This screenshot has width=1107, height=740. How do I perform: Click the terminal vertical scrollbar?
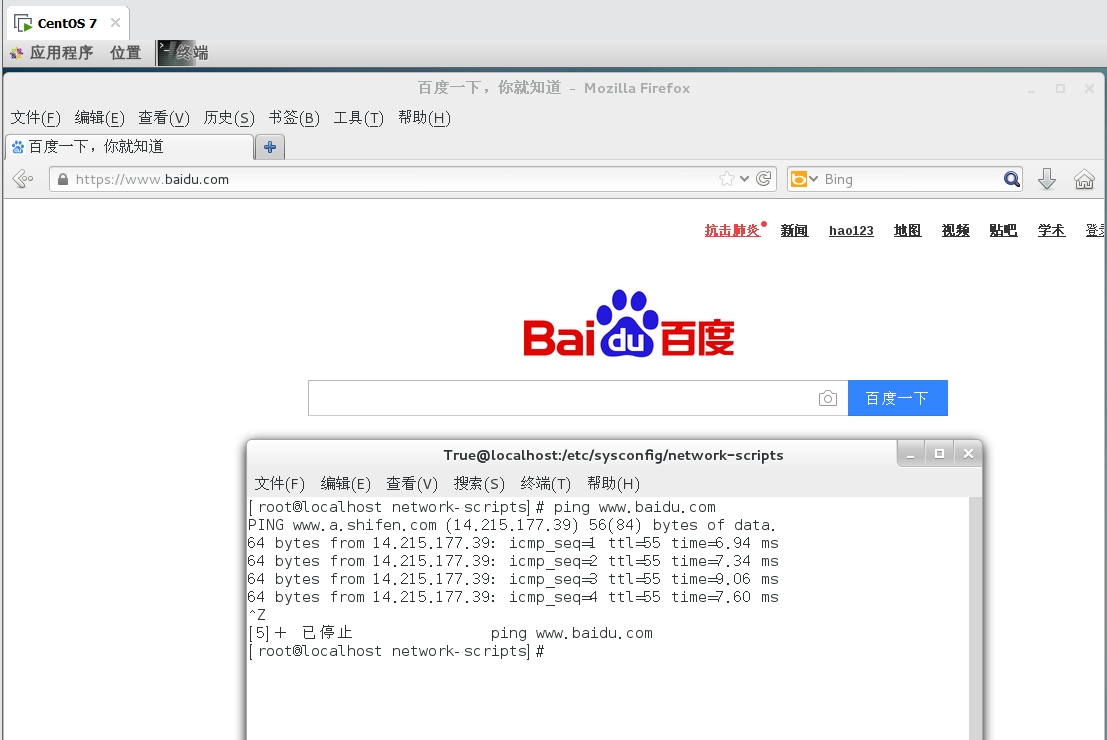click(975, 618)
